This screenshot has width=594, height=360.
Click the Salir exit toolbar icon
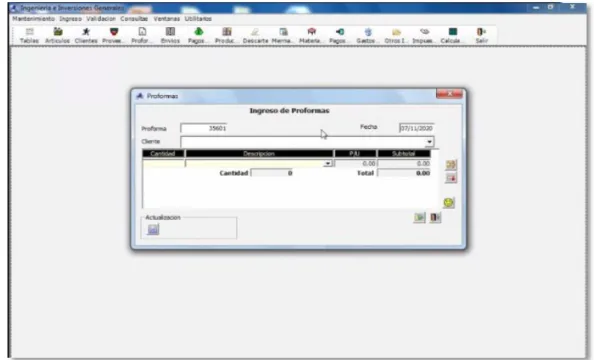[481, 36]
